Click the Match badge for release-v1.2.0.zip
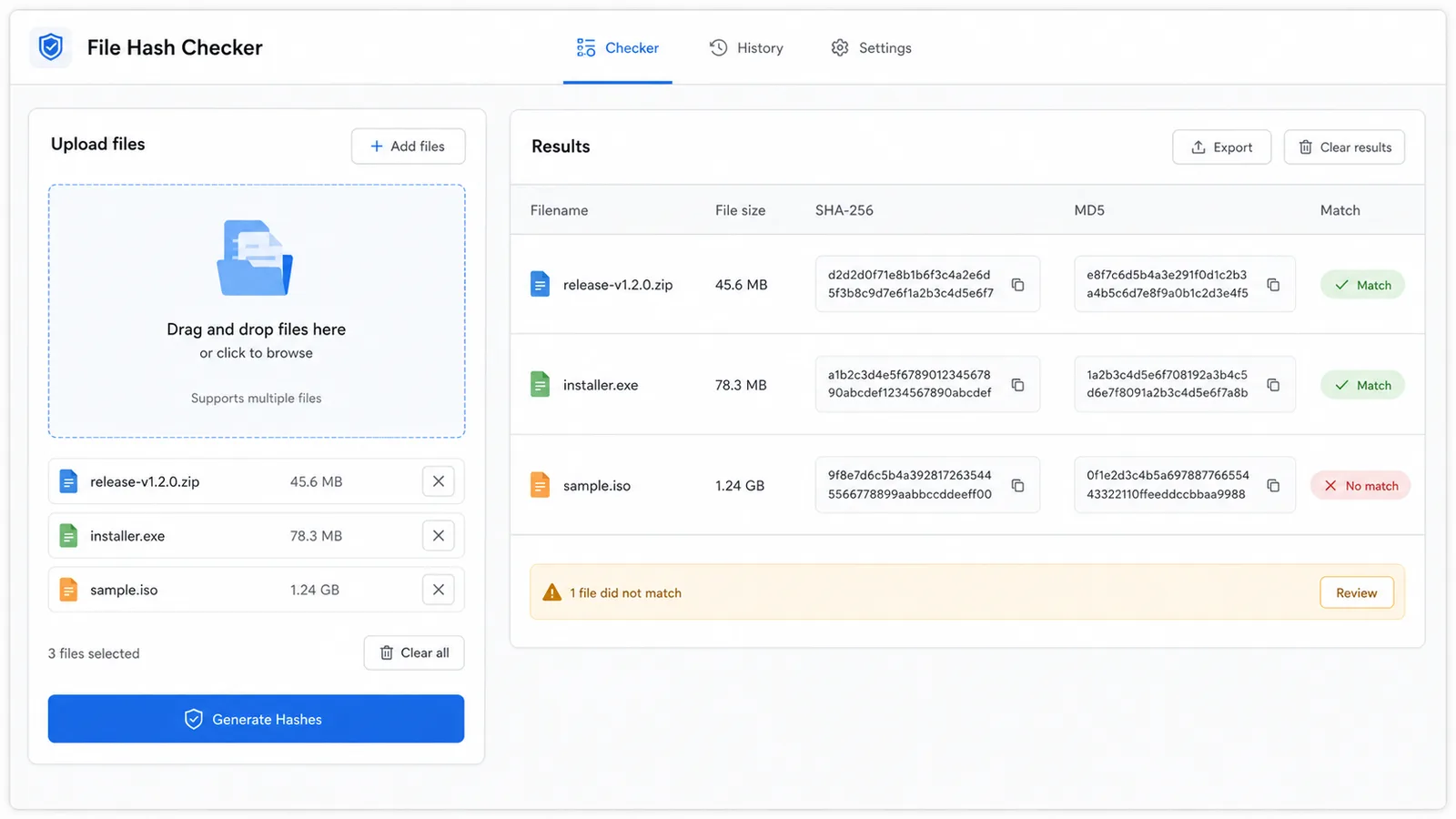This screenshot has width=1456, height=819. point(1362,285)
